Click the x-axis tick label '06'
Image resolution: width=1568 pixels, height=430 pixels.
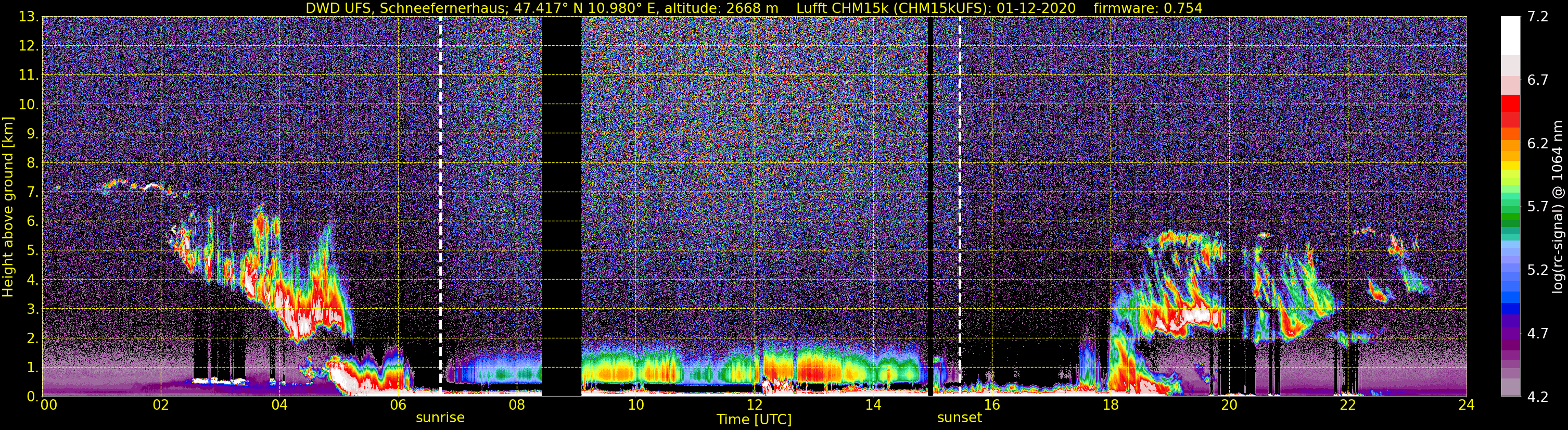point(398,406)
